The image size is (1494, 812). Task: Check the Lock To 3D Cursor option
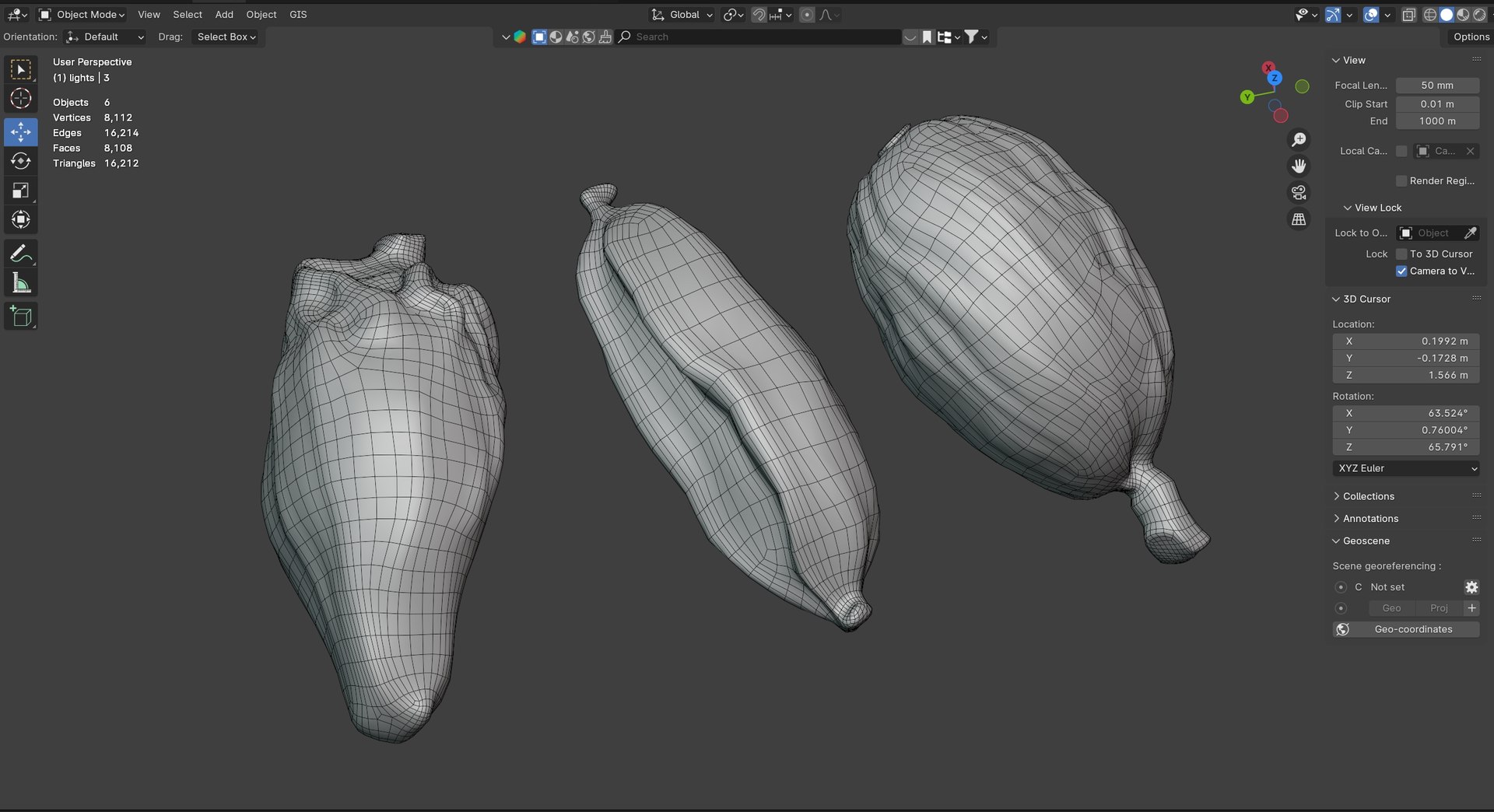pyautogui.click(x=1401, y=254)
